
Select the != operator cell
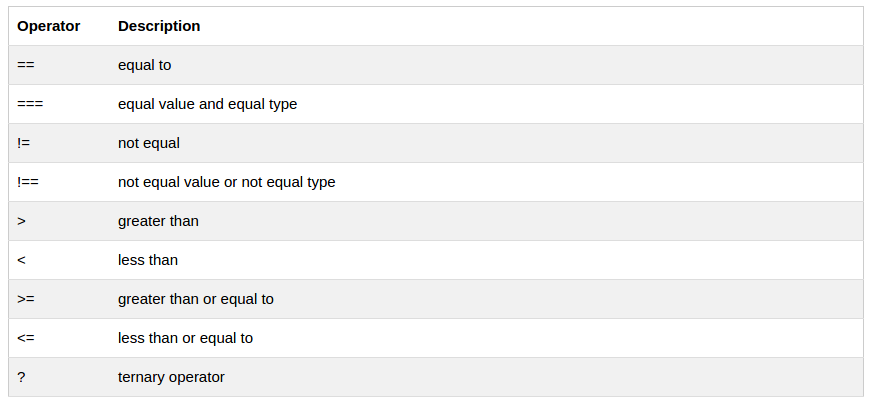click(24, 143)
